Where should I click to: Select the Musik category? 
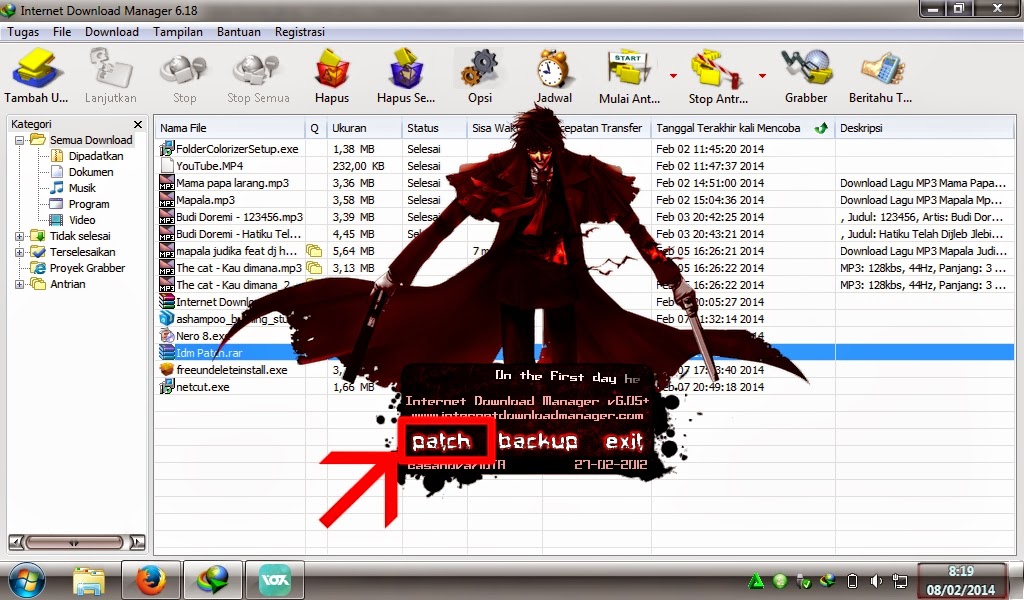[x=82, y=188]
